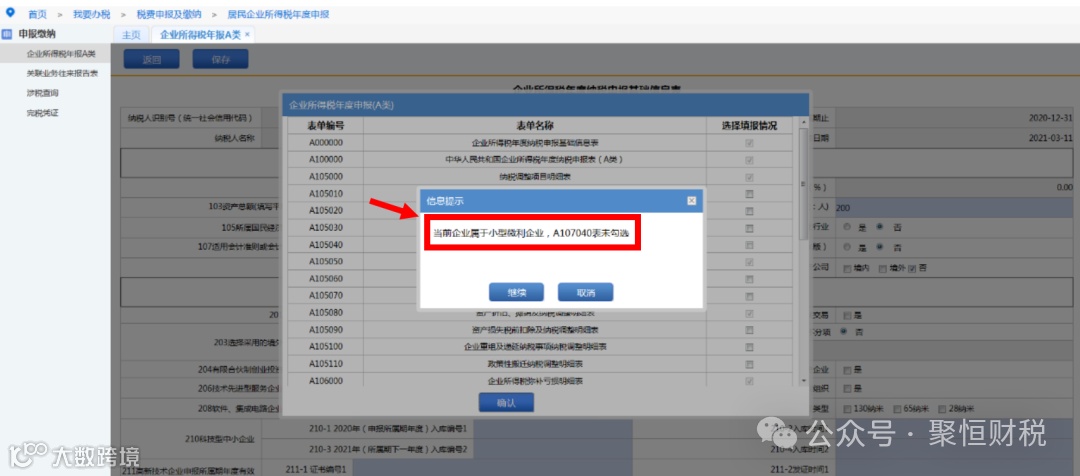Tick checkbox for form A105090
Screen dimensions: 1080x476
tap(749, 330)
